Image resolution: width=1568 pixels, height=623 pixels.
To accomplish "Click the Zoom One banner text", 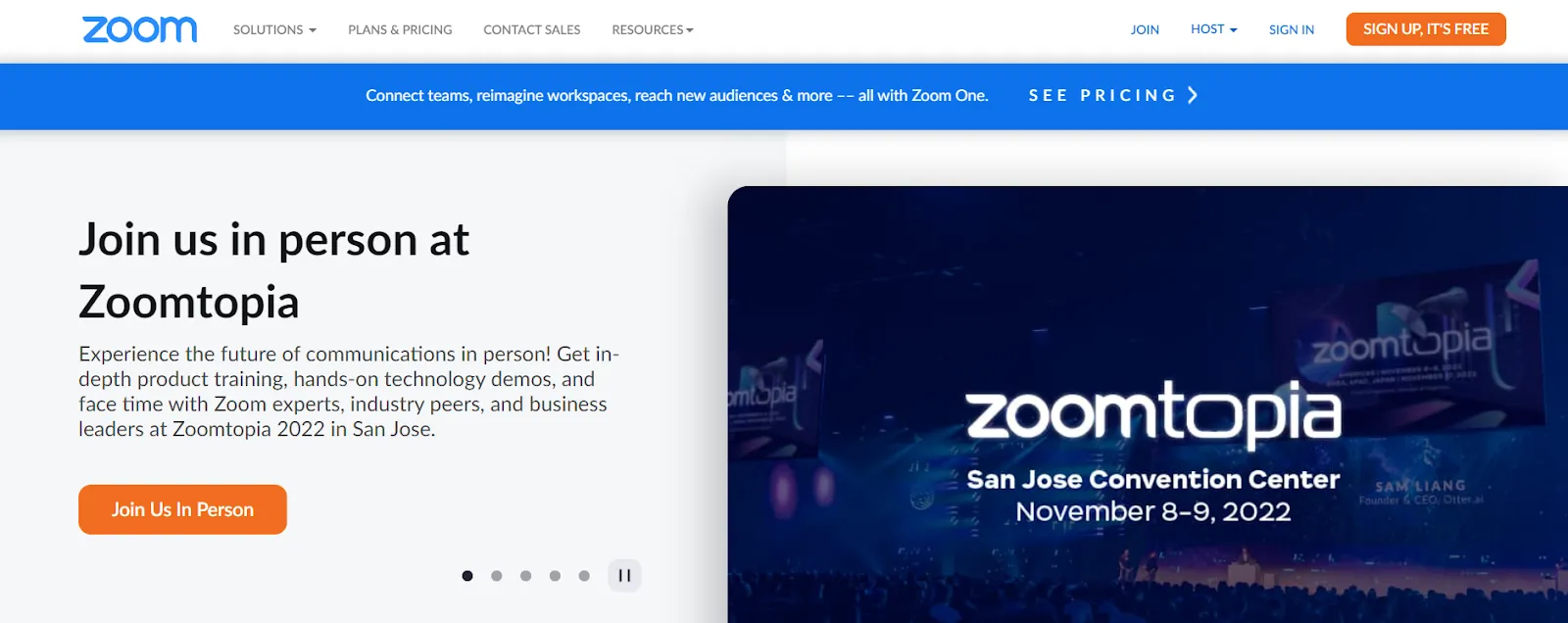I will [677, 95].
